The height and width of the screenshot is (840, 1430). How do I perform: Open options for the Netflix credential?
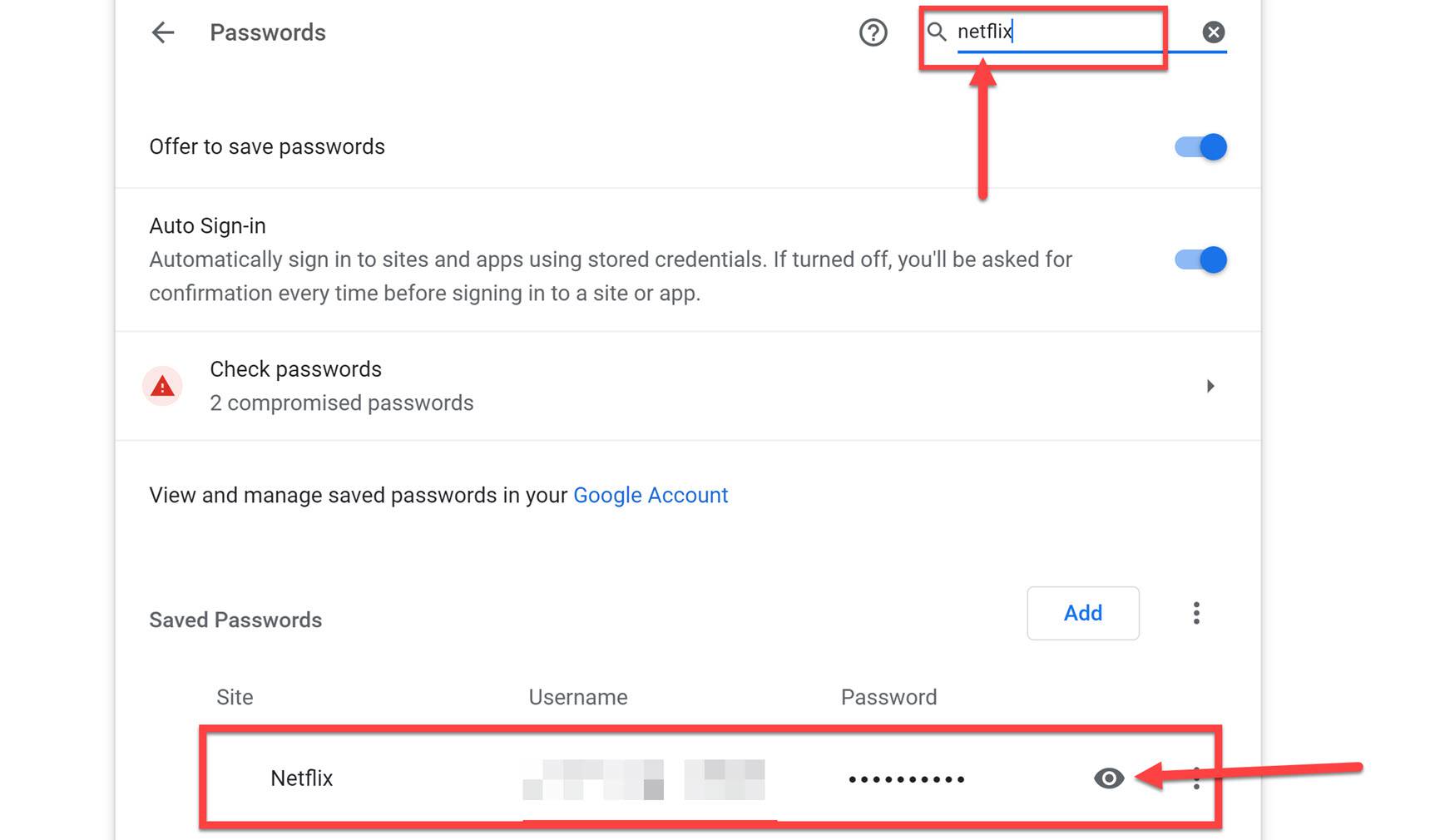[x=1196, y=778]
